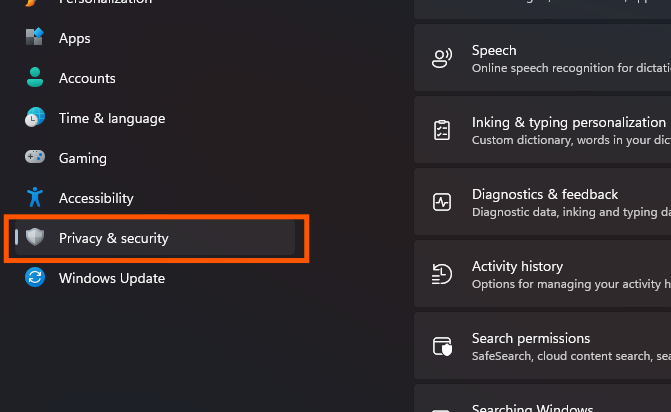Screen dimensions: 671x412
Task: Click the Diagnostics & feedback icon
Action: 442,202
